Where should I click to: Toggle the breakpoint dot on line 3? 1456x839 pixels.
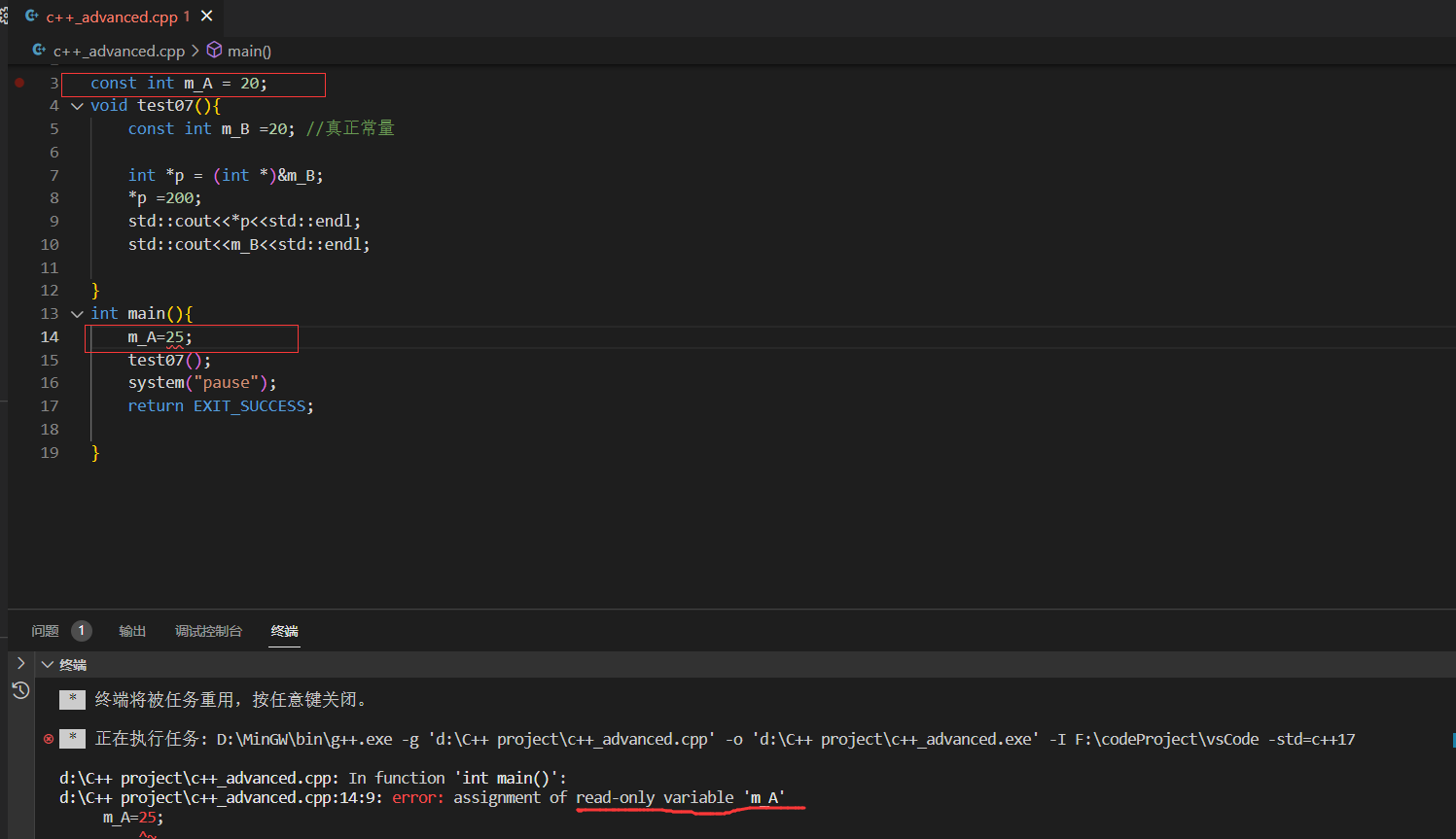(x=19, y=83)
